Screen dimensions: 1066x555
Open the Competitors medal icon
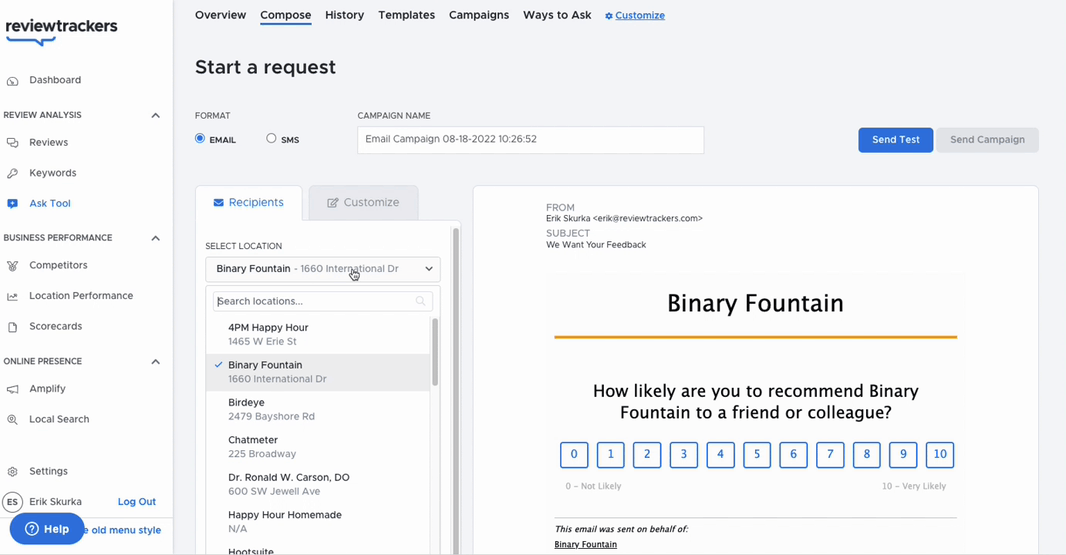12,266
